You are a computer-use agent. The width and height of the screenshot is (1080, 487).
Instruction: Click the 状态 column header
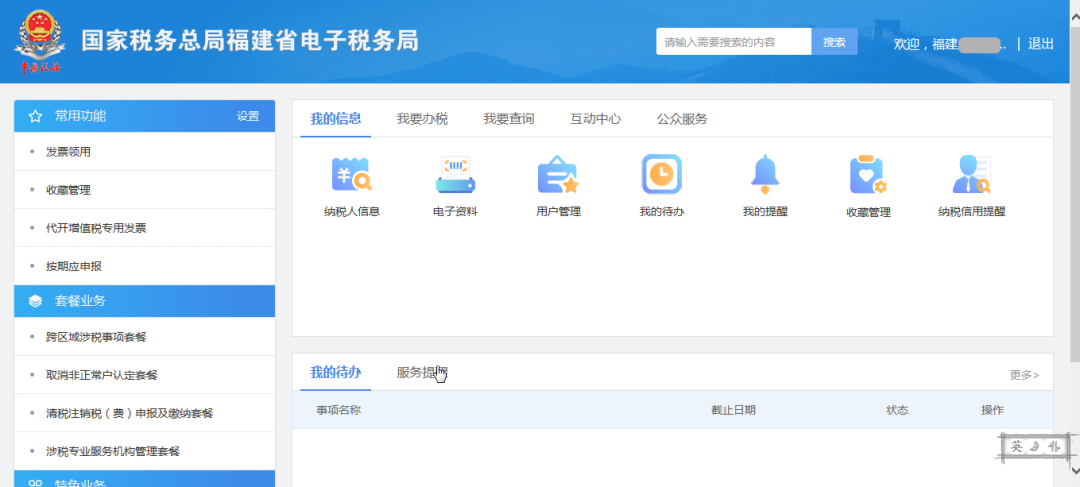click(x=897, y=410)
